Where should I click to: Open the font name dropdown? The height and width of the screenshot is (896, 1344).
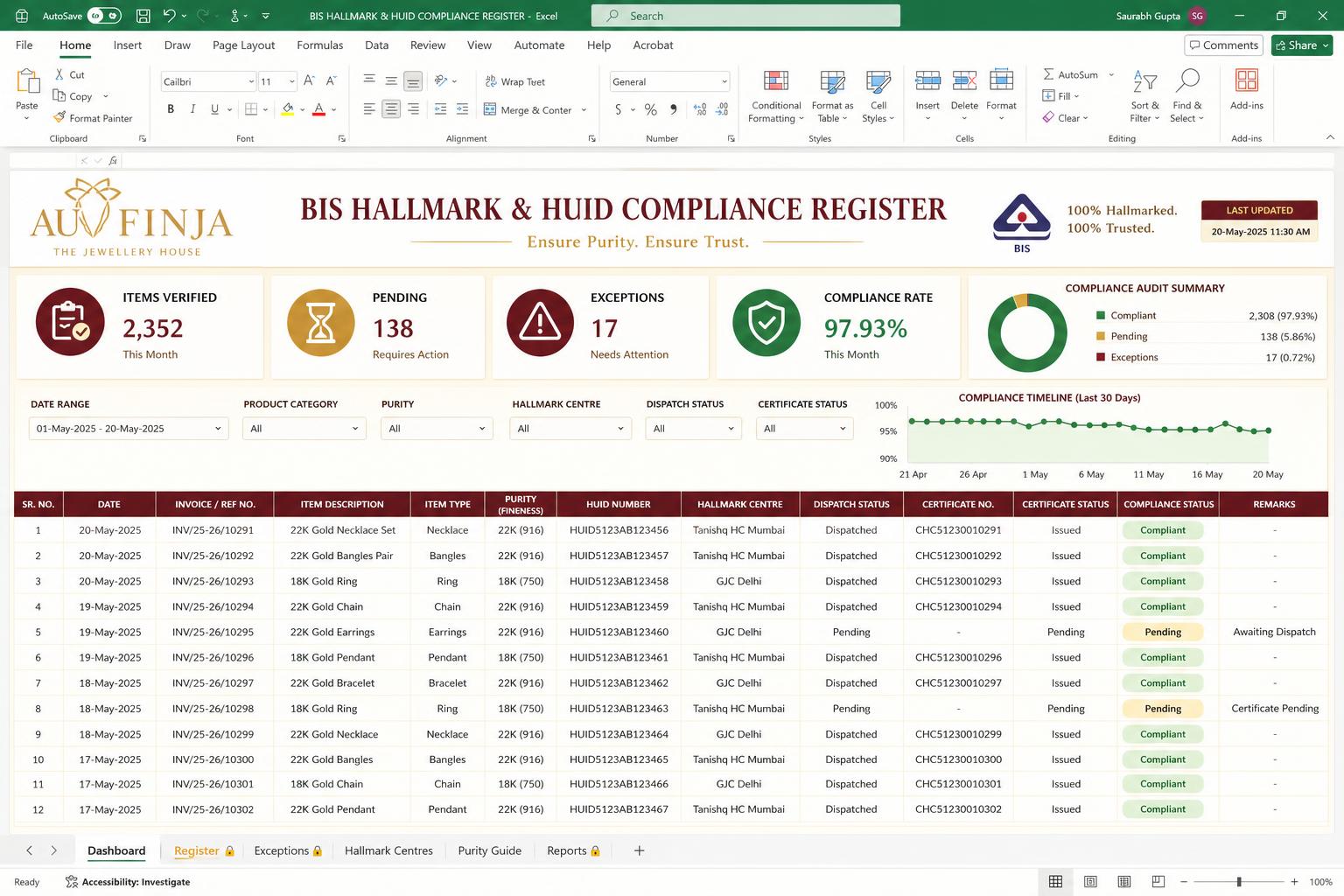[251, 81]
